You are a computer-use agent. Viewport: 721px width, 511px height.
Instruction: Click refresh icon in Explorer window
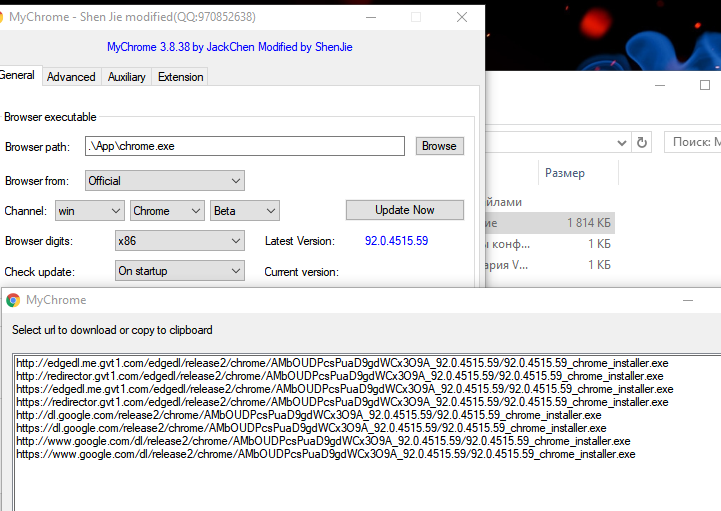(642, 143)
